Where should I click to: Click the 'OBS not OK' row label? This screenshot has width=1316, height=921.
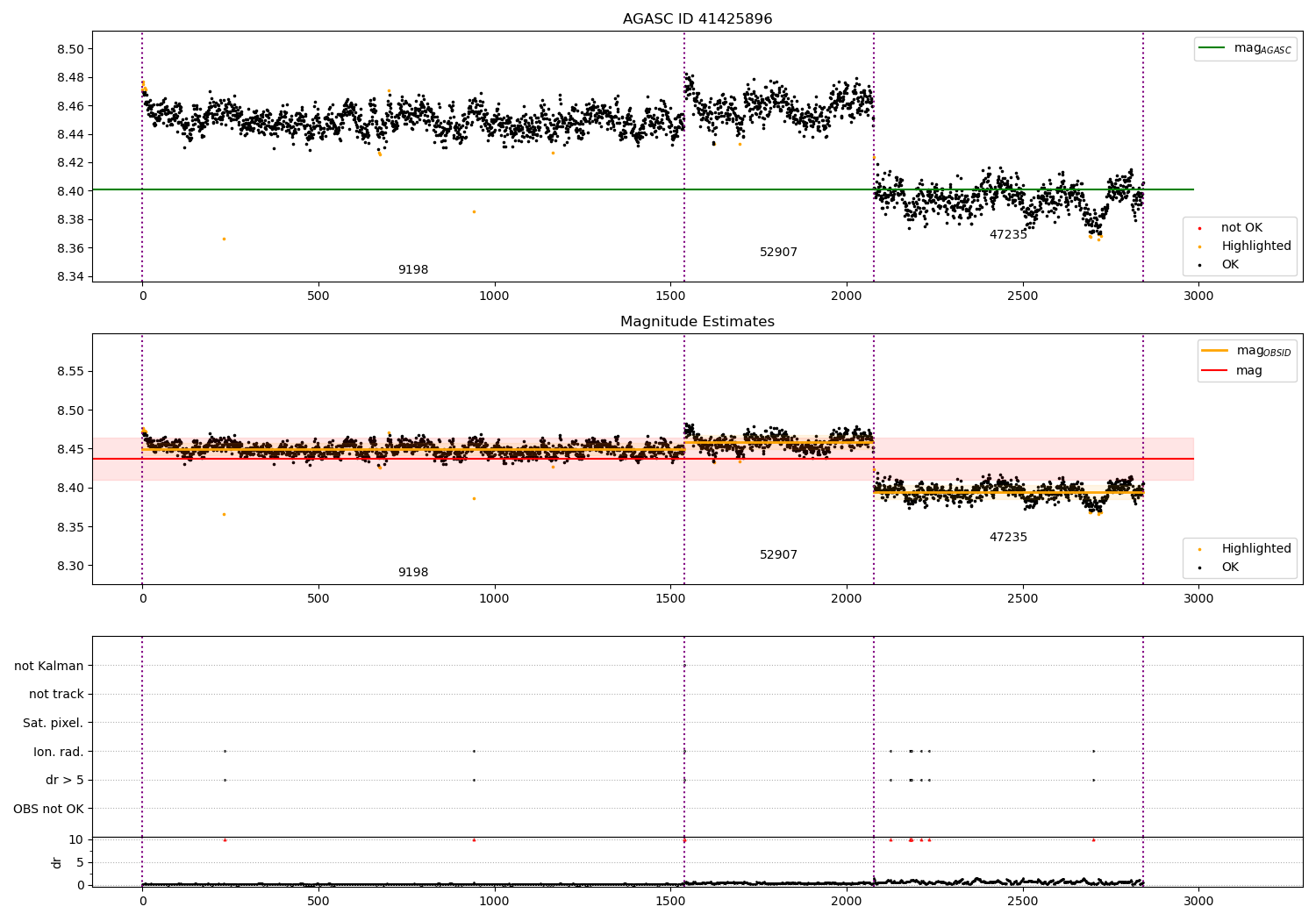pyautogui.click(x=48, y=809)
